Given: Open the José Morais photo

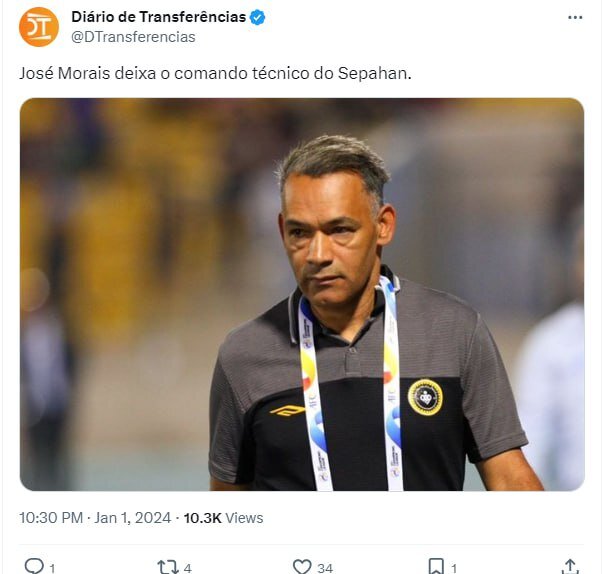Looking at the screenshot, I should click(301, 294).
